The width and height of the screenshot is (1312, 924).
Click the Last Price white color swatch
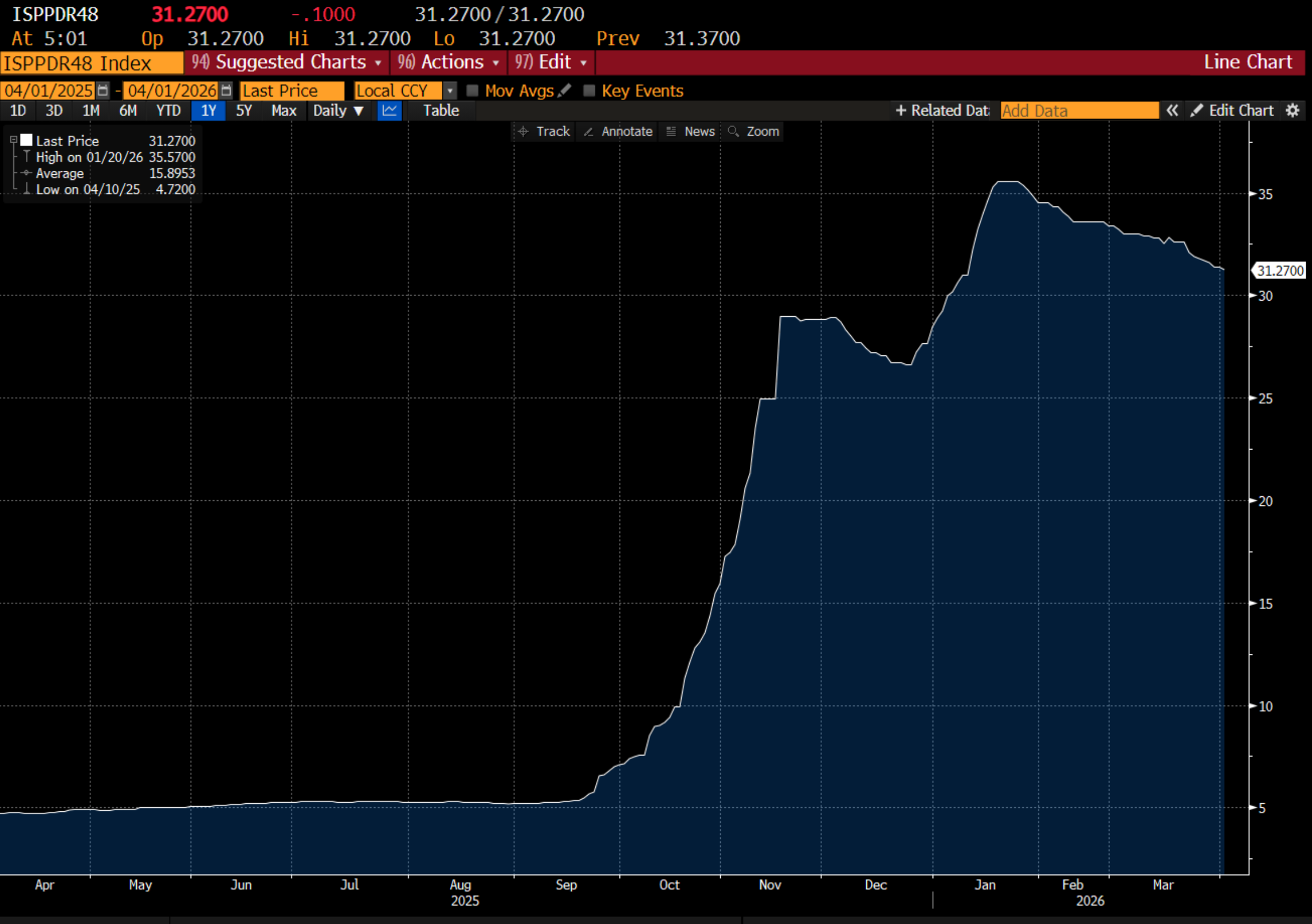click(x=26, y=140)
